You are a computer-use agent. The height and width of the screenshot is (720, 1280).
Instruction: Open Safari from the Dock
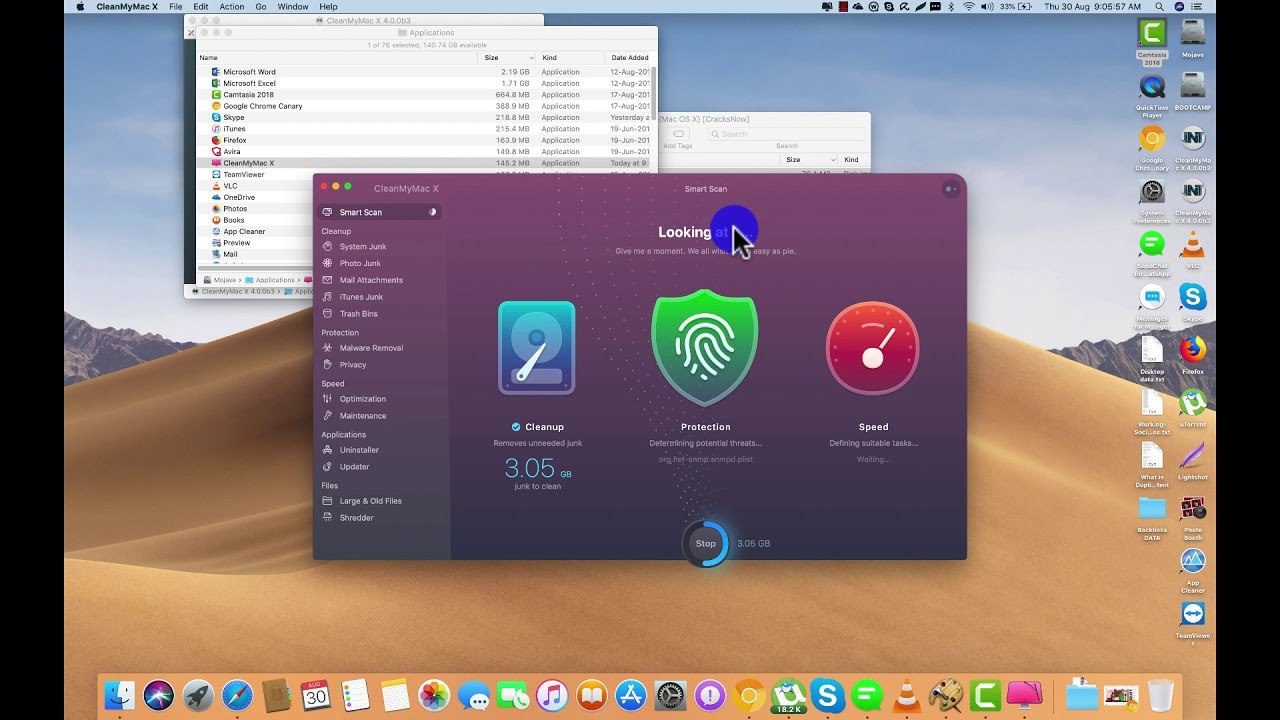click(237, 695)
